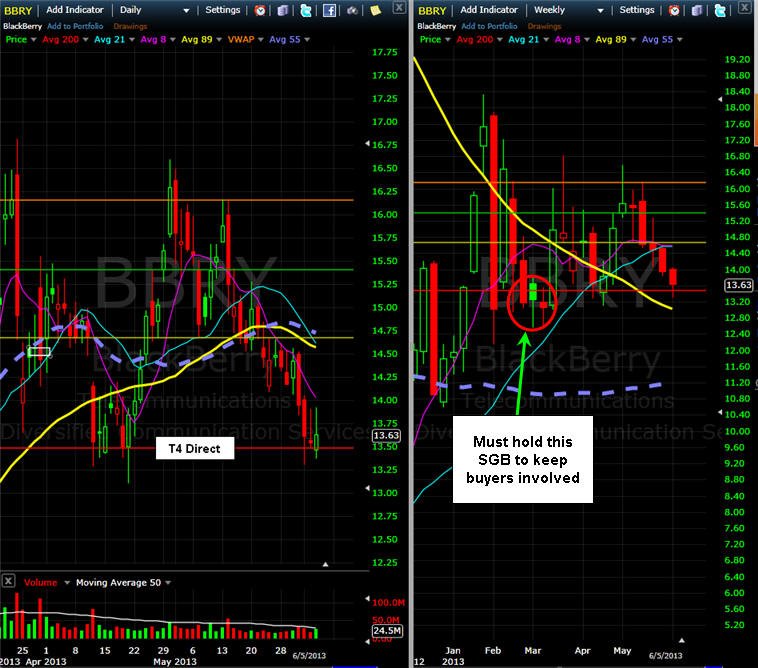Click Add to Portfolio link in Daily chart

[x=75, y=26]
